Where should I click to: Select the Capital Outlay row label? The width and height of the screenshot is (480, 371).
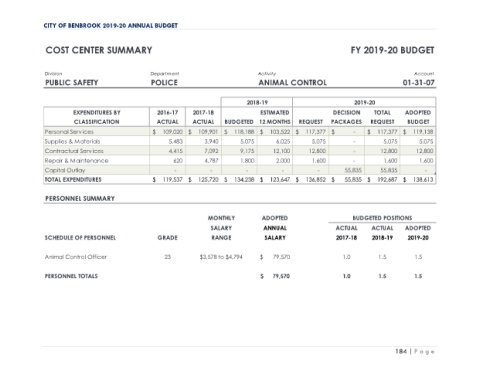(65, 170)
